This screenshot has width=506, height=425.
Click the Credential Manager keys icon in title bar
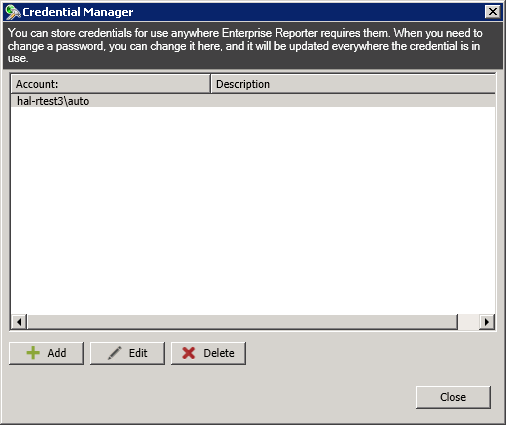coord(13,12)
